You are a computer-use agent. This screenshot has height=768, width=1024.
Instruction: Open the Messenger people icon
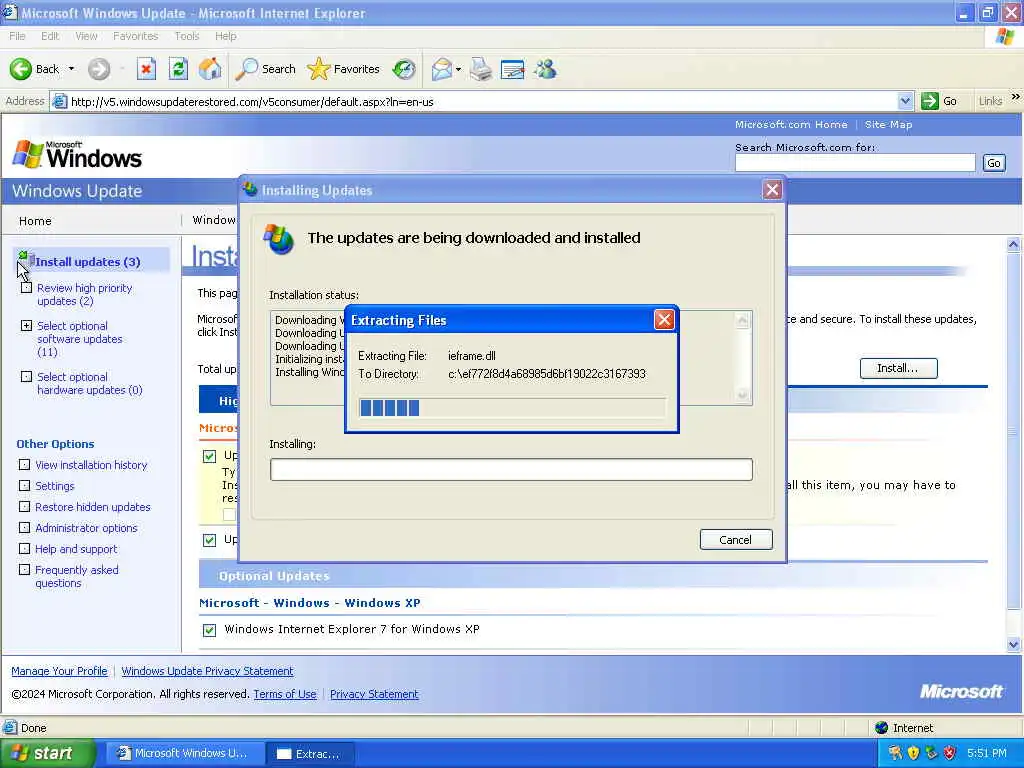[x=545, y=69]
